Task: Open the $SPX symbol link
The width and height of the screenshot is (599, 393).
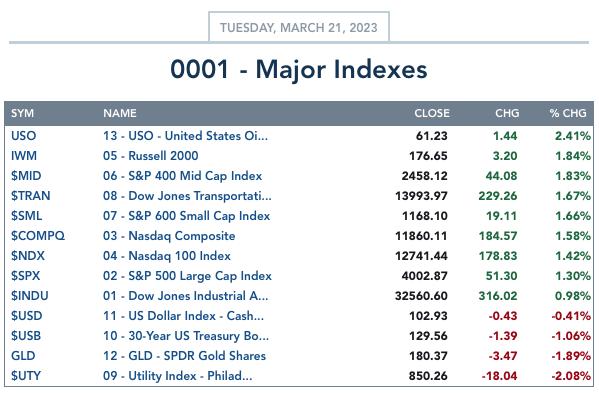Action: 25,276
